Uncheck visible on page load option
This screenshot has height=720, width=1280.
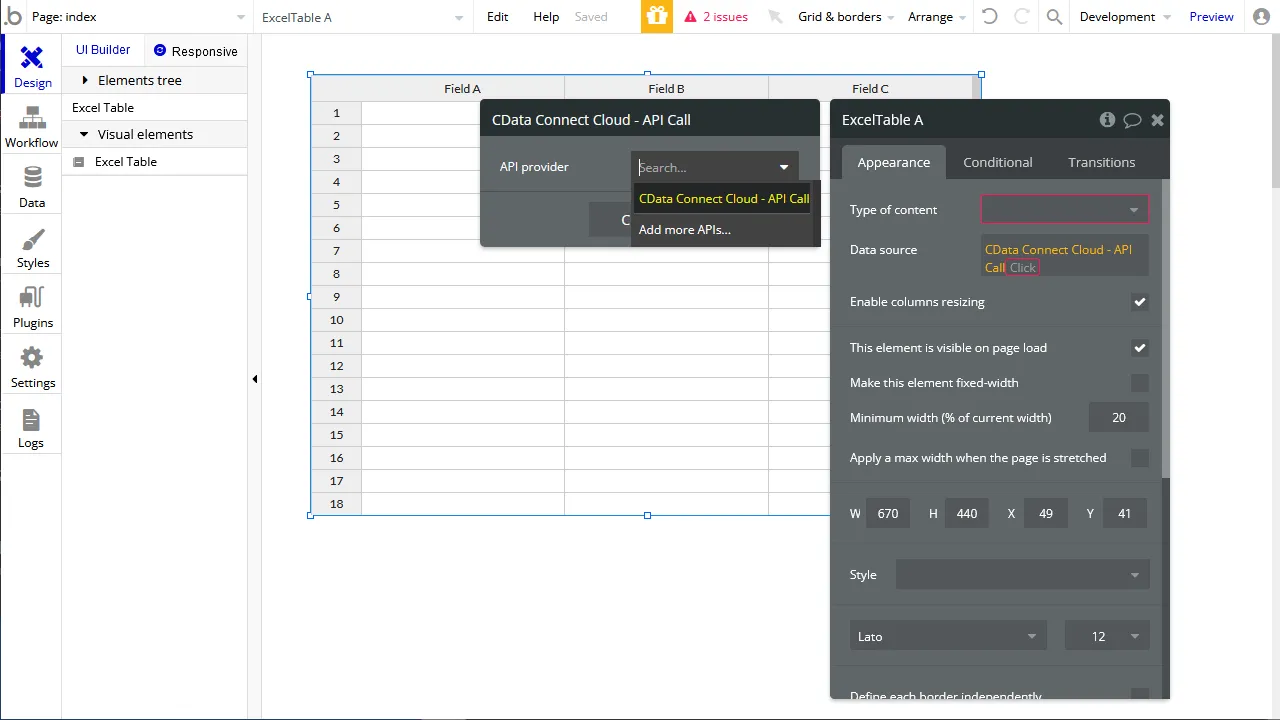click(1140, 348)
